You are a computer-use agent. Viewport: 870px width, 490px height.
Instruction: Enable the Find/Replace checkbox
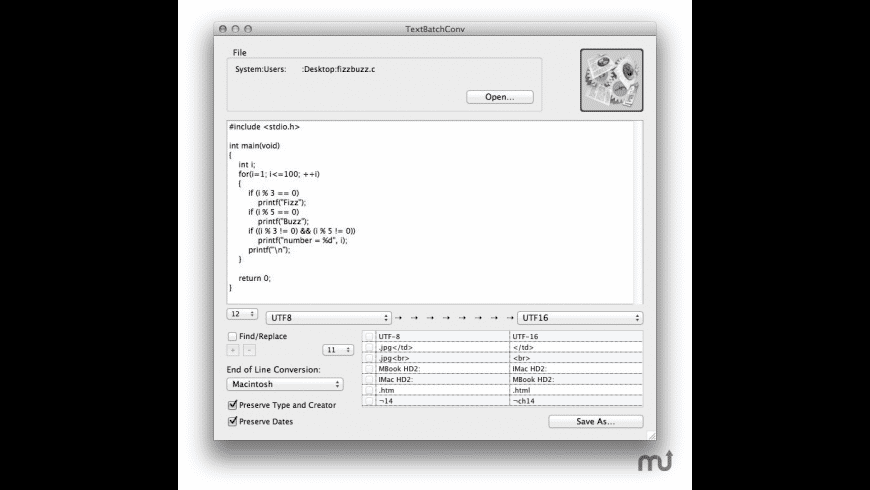pyautogui.click(x=232, y=336)
